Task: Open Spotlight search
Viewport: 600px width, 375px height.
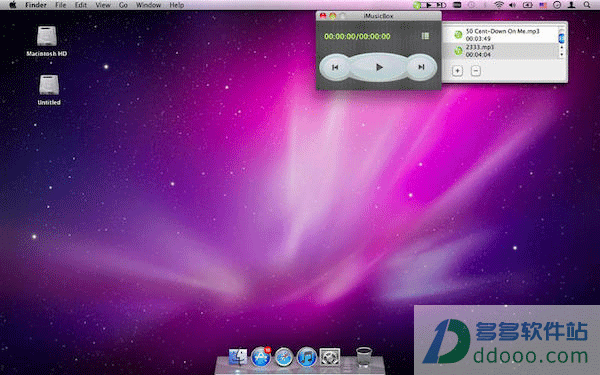Action: click(x=587, y=5)
